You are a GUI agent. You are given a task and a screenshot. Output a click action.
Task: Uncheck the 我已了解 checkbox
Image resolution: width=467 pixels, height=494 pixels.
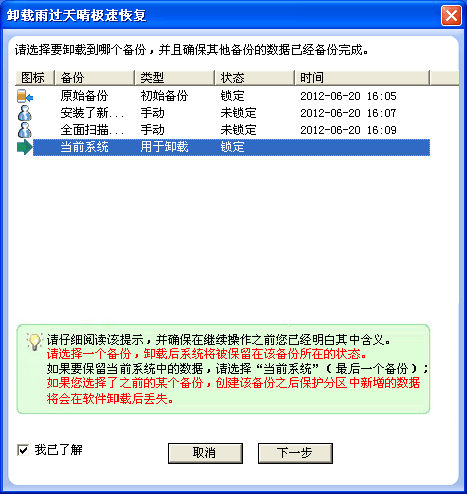(23, 450)
